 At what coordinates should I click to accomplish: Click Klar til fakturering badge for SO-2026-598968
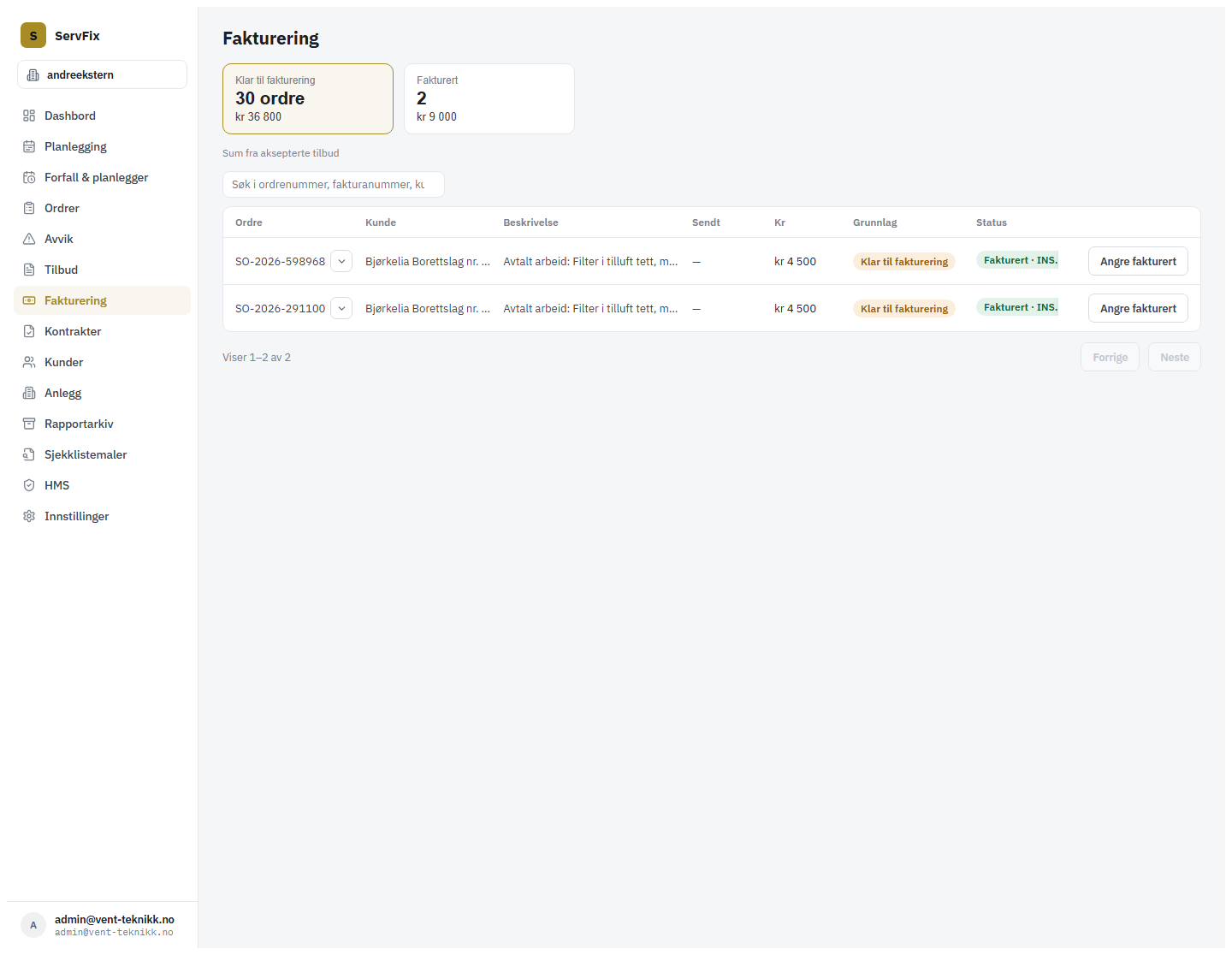coord(904,261)
